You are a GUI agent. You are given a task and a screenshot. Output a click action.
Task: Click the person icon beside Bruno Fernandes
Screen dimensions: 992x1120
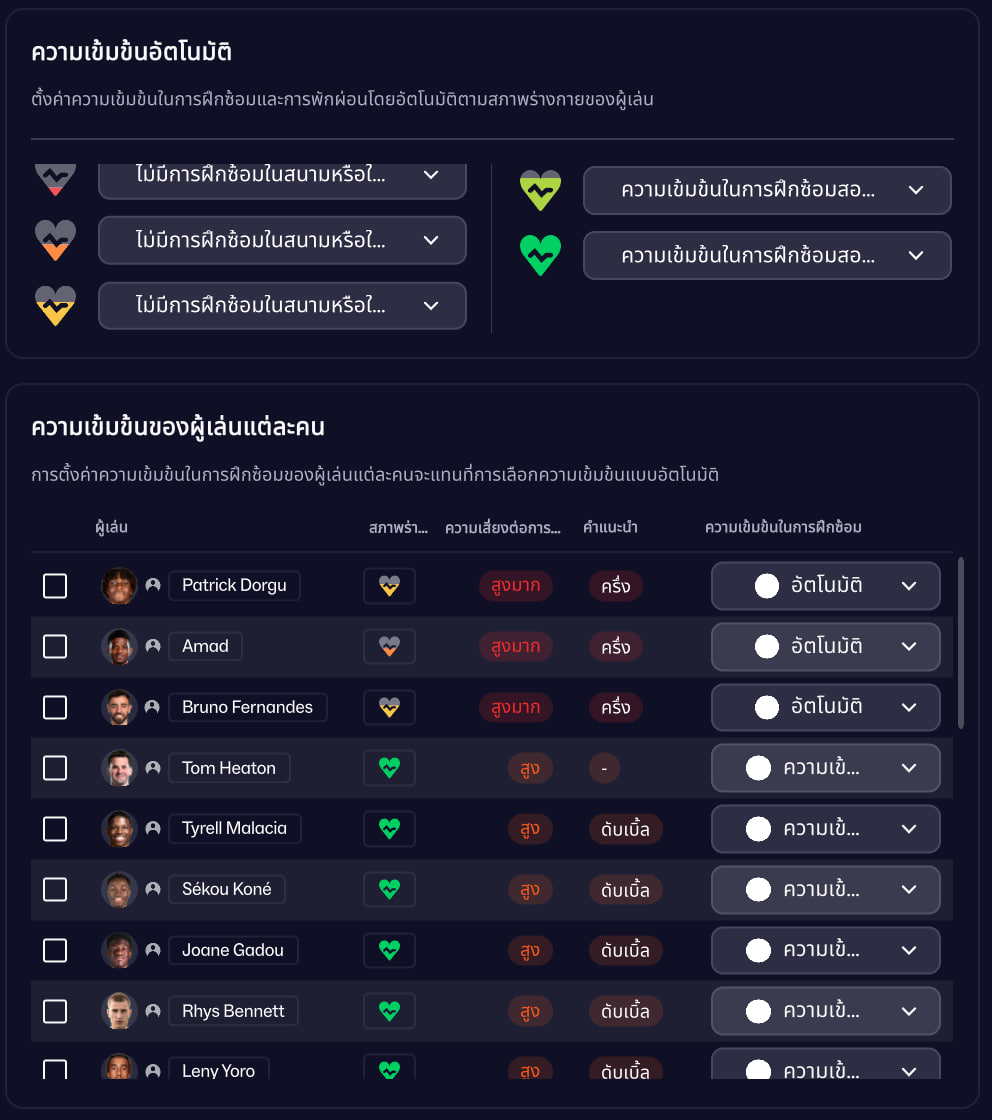152,707
